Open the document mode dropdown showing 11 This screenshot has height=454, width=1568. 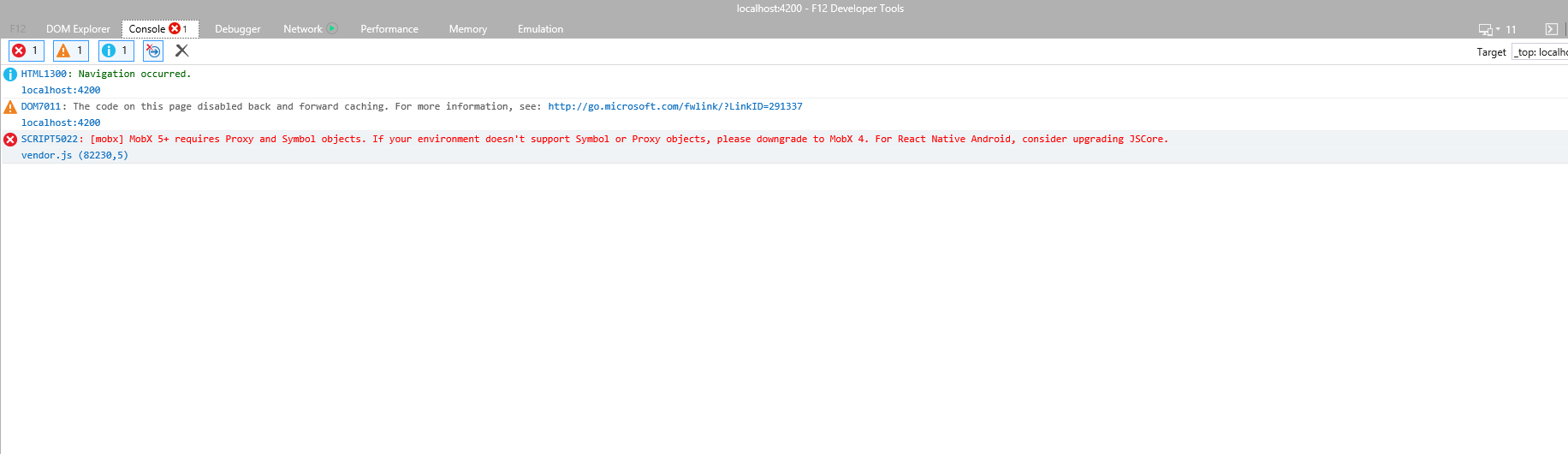coord(1497,29)
